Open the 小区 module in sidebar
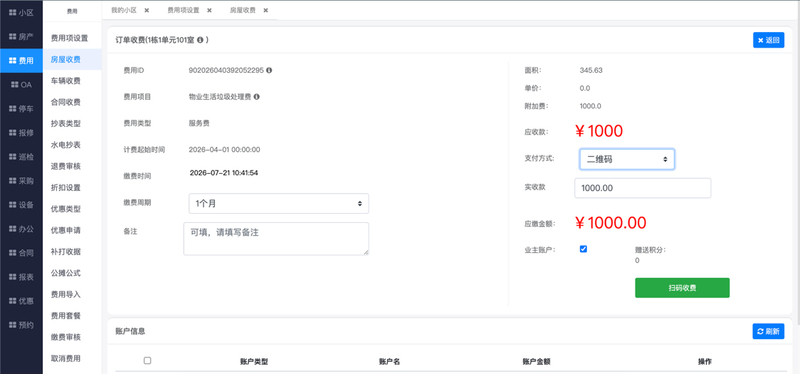 click(21, 13)
